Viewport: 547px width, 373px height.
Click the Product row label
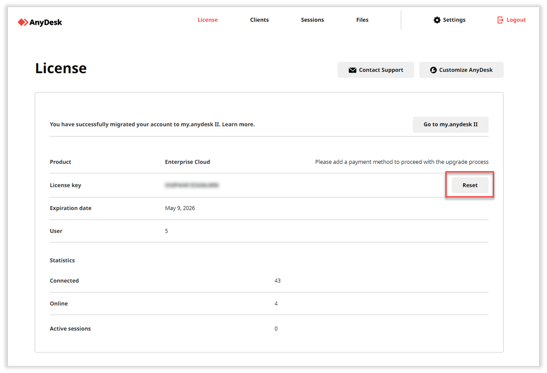point(60,162)
